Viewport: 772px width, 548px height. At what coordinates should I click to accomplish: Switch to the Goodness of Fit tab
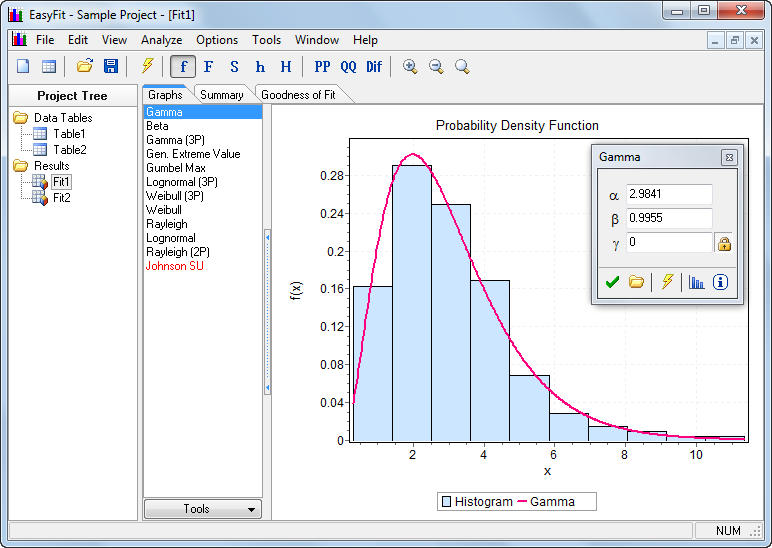click(x=298, y=95)
